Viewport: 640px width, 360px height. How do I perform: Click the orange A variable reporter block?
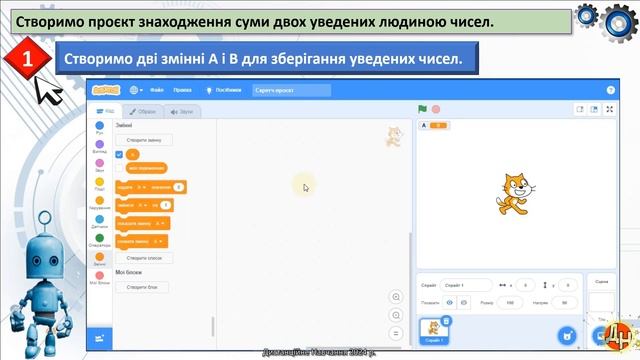coord(133,154)
